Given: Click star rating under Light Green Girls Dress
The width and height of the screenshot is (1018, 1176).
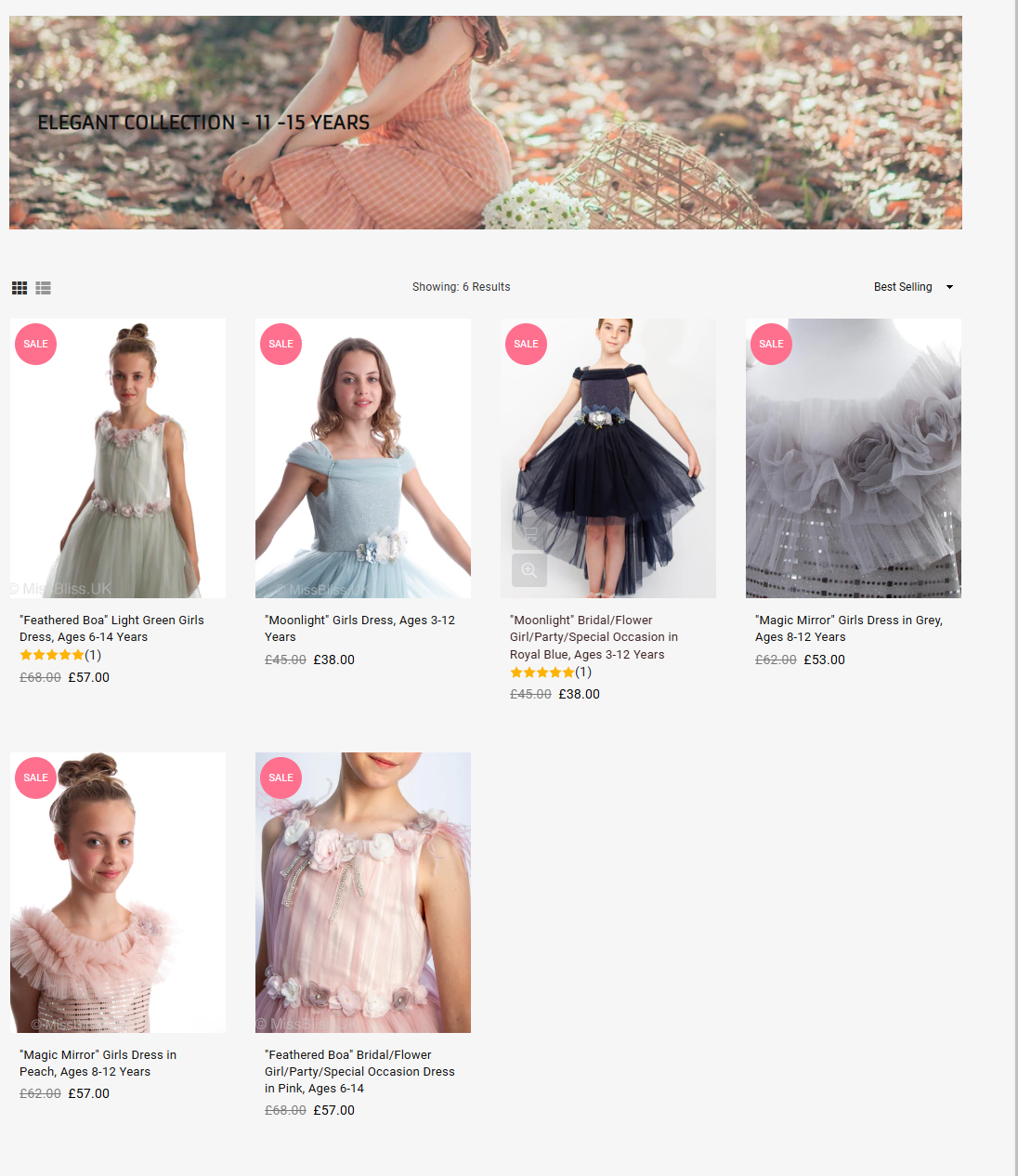Looking at the screenshot, I should pos(53,655).
